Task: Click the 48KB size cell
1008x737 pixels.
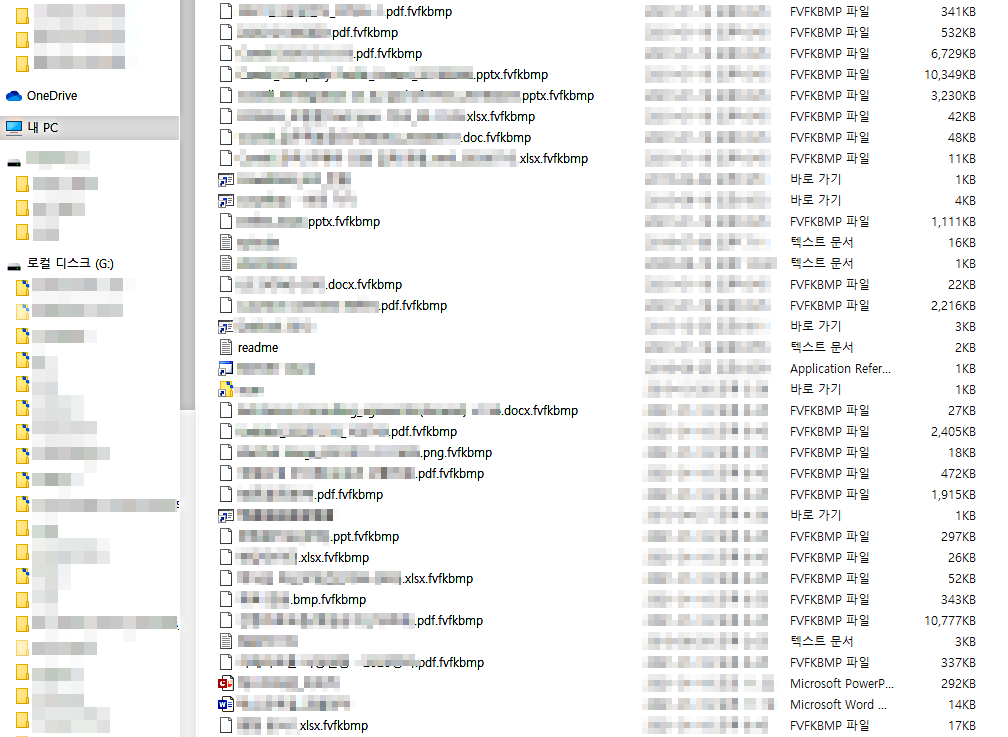Action: coord(962,138)
